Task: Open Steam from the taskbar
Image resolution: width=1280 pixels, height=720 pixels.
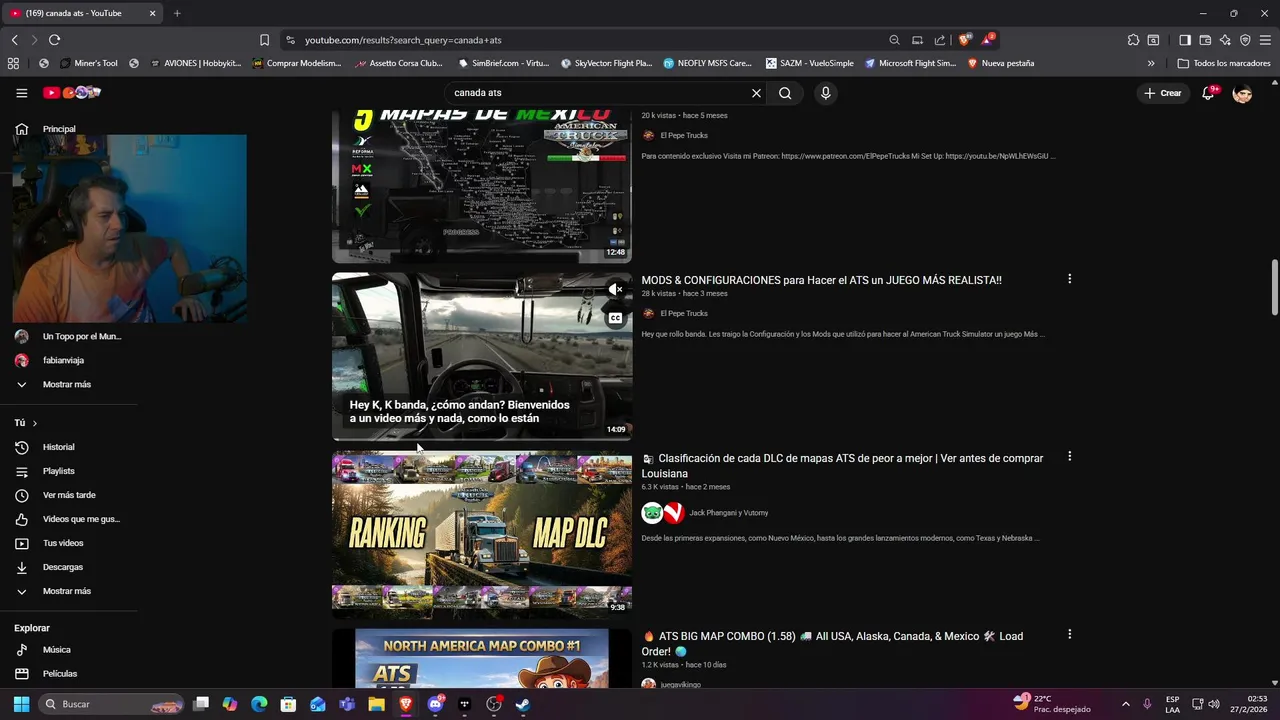Action: pyautogui.click(x=522, y=704)
